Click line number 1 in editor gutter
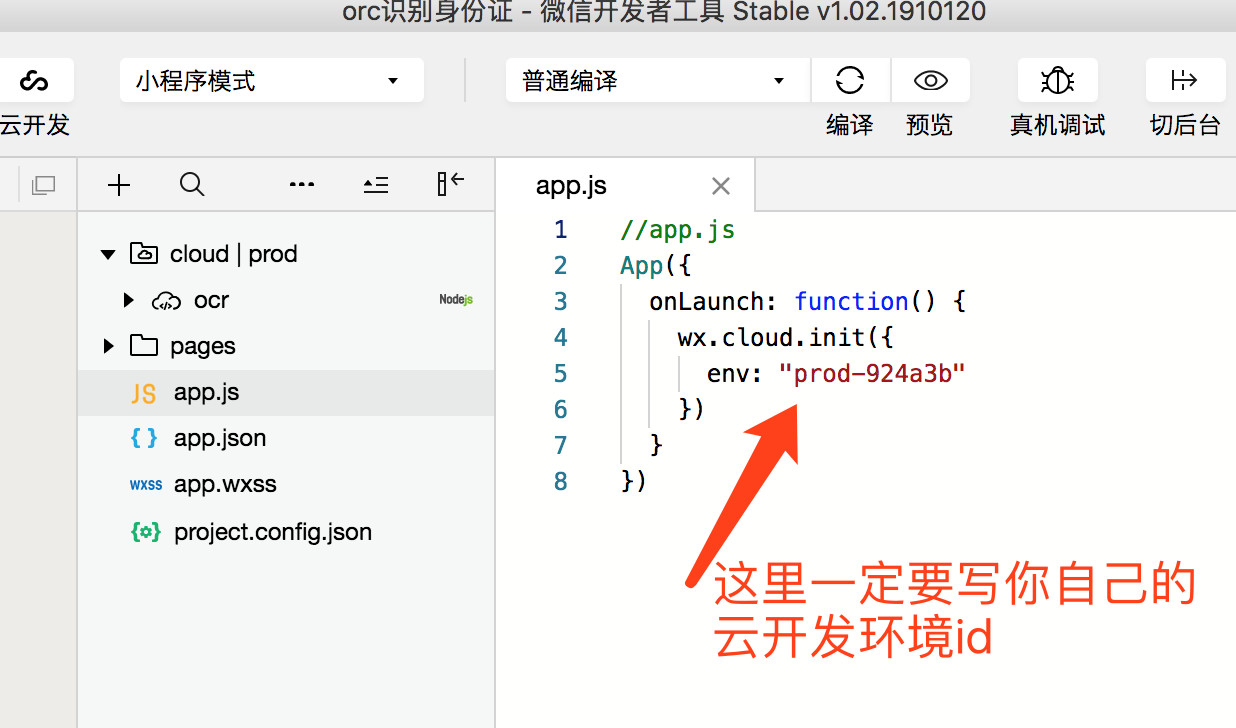The height and width of the screenshot is (728, 1236). click(561, 230)
